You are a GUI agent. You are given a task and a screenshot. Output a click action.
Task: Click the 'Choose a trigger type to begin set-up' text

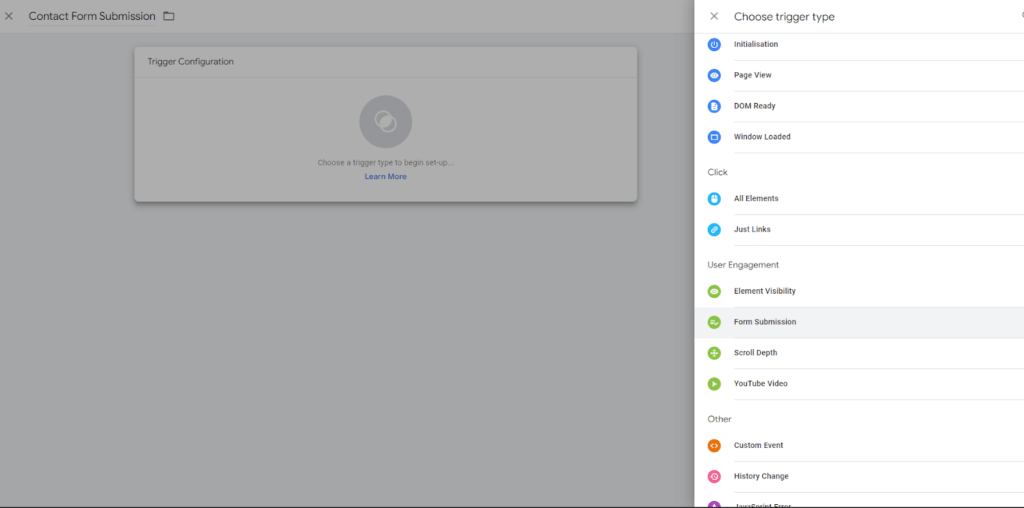385,163
